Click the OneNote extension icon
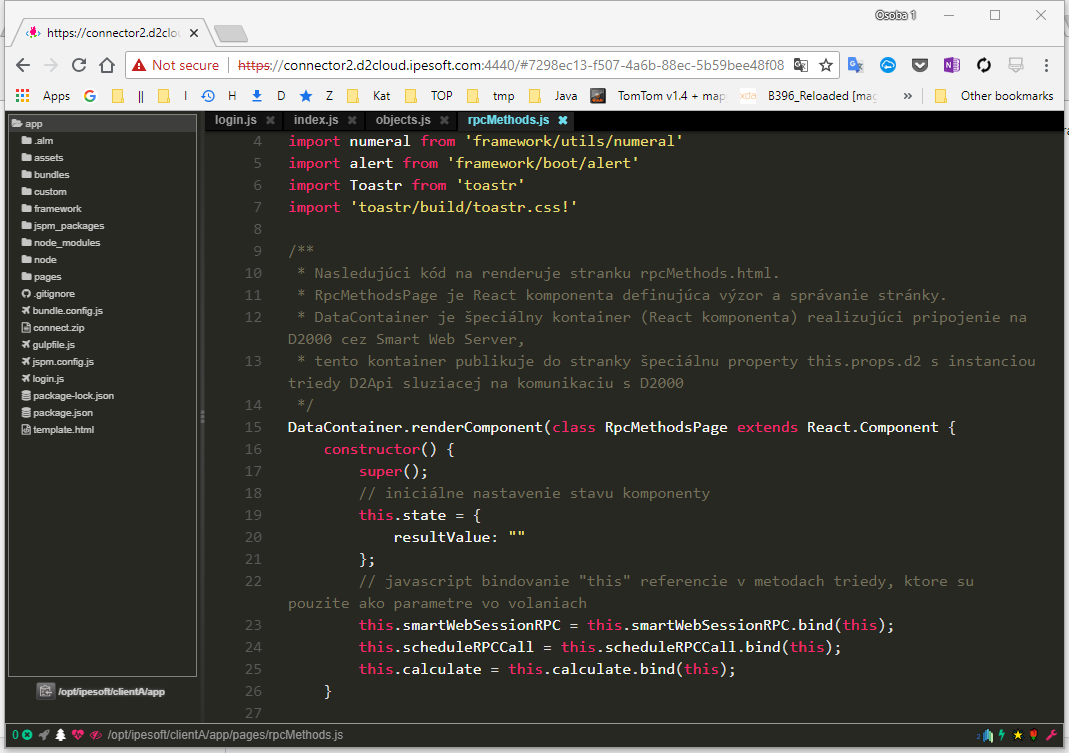 [x=951, y=65]
